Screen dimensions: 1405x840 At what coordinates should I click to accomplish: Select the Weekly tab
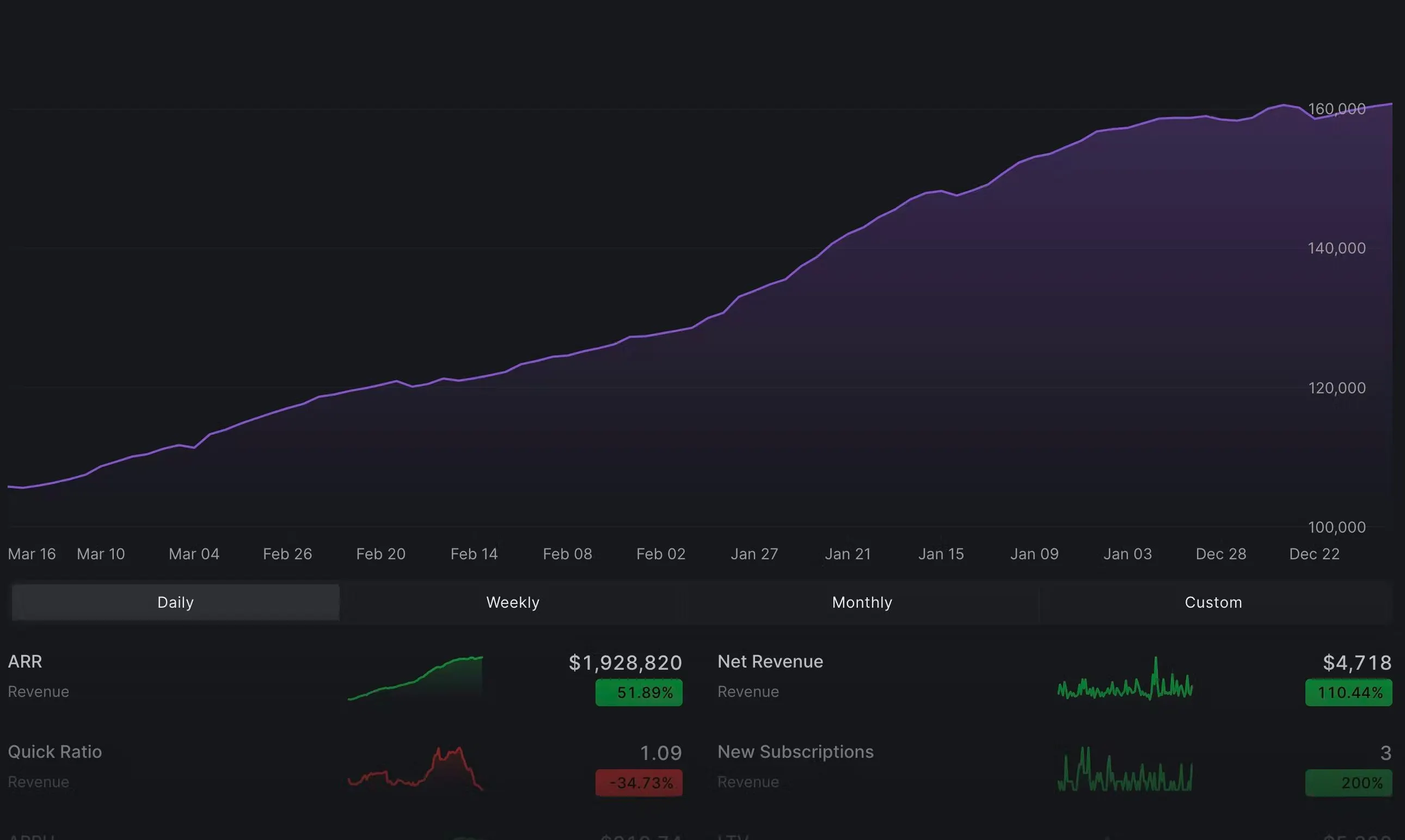click(512, 602)
